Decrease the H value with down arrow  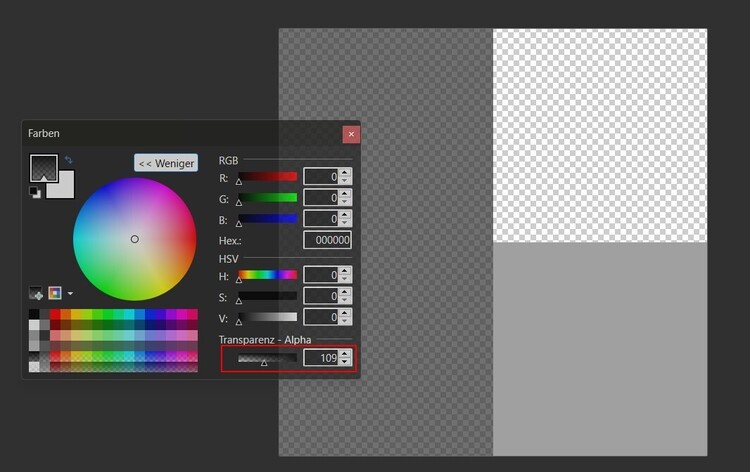click(x=345, y=278)
